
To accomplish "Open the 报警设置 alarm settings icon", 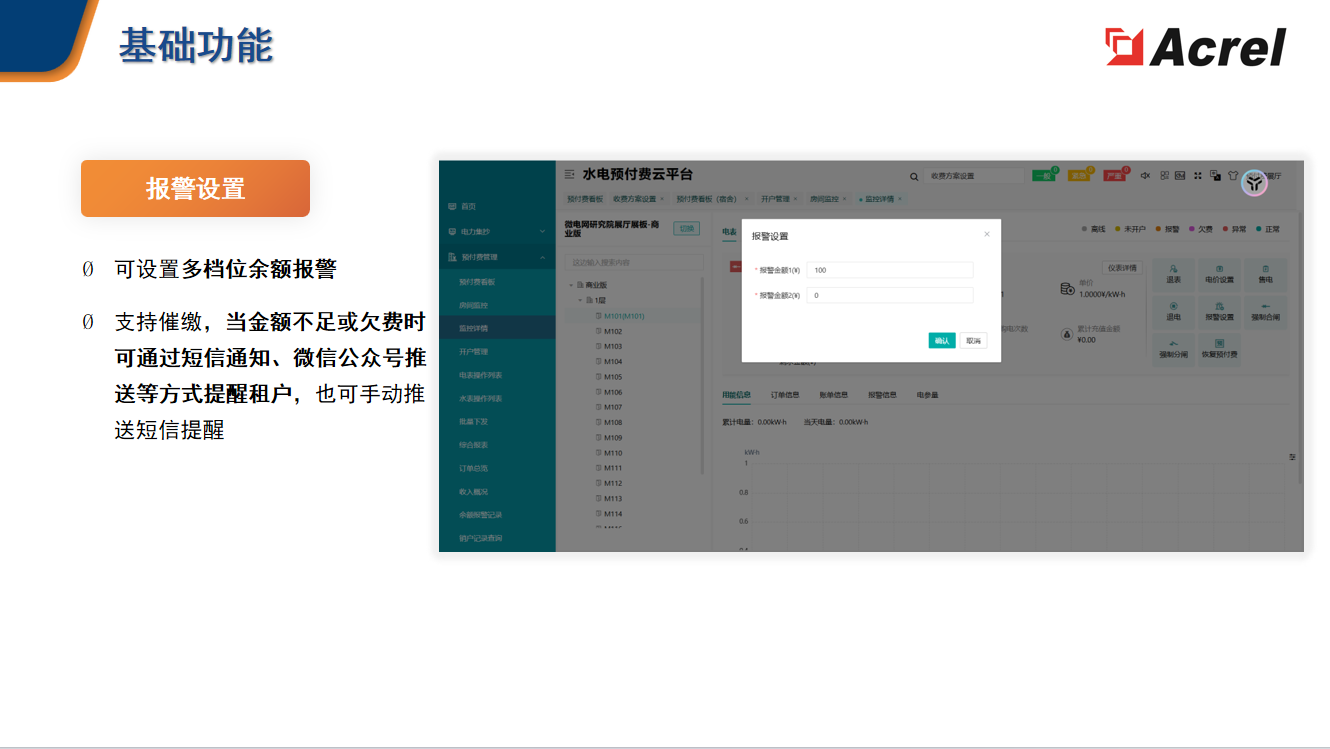I will (x=1220, y=312).
